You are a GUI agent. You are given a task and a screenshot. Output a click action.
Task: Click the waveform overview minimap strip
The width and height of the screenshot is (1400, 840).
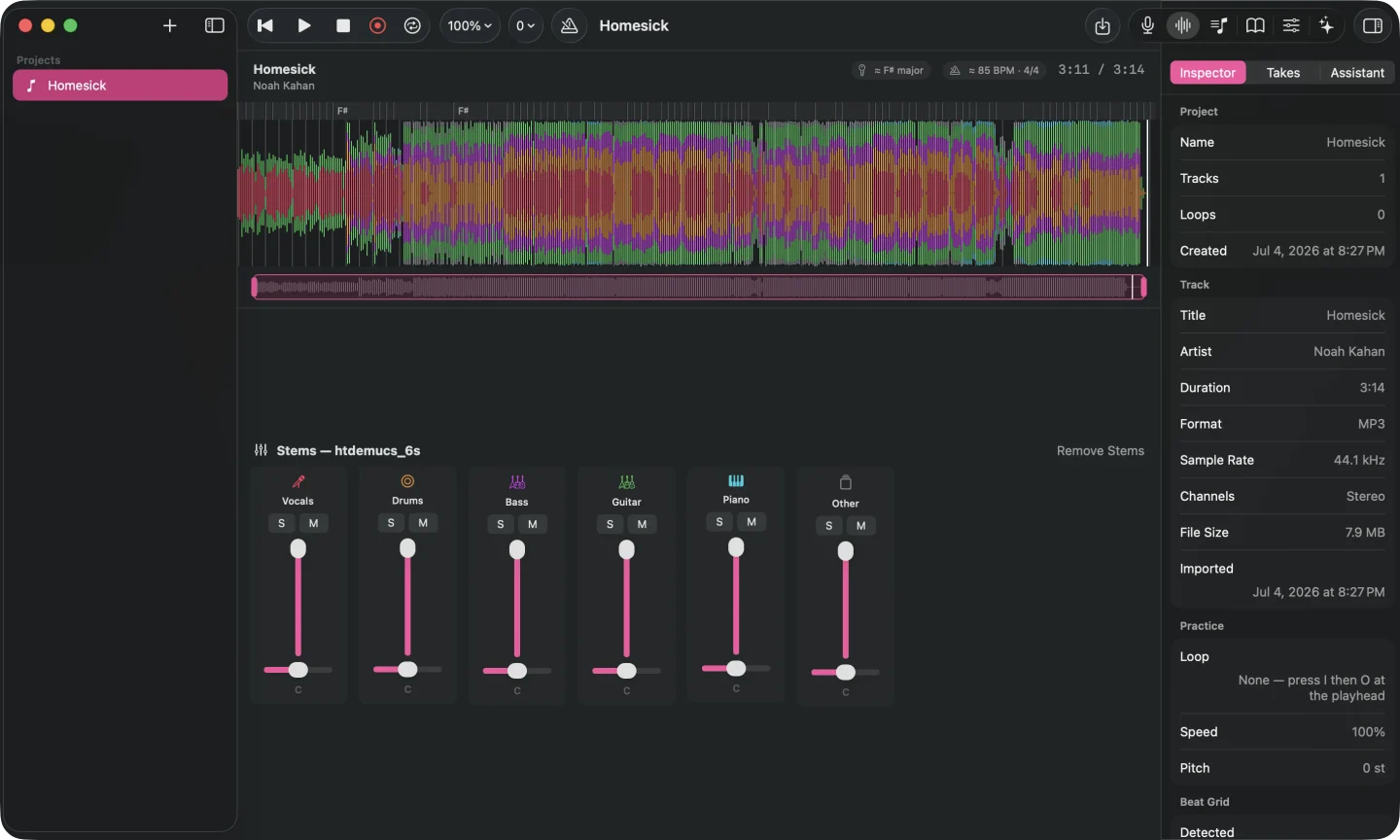point(699,287)
